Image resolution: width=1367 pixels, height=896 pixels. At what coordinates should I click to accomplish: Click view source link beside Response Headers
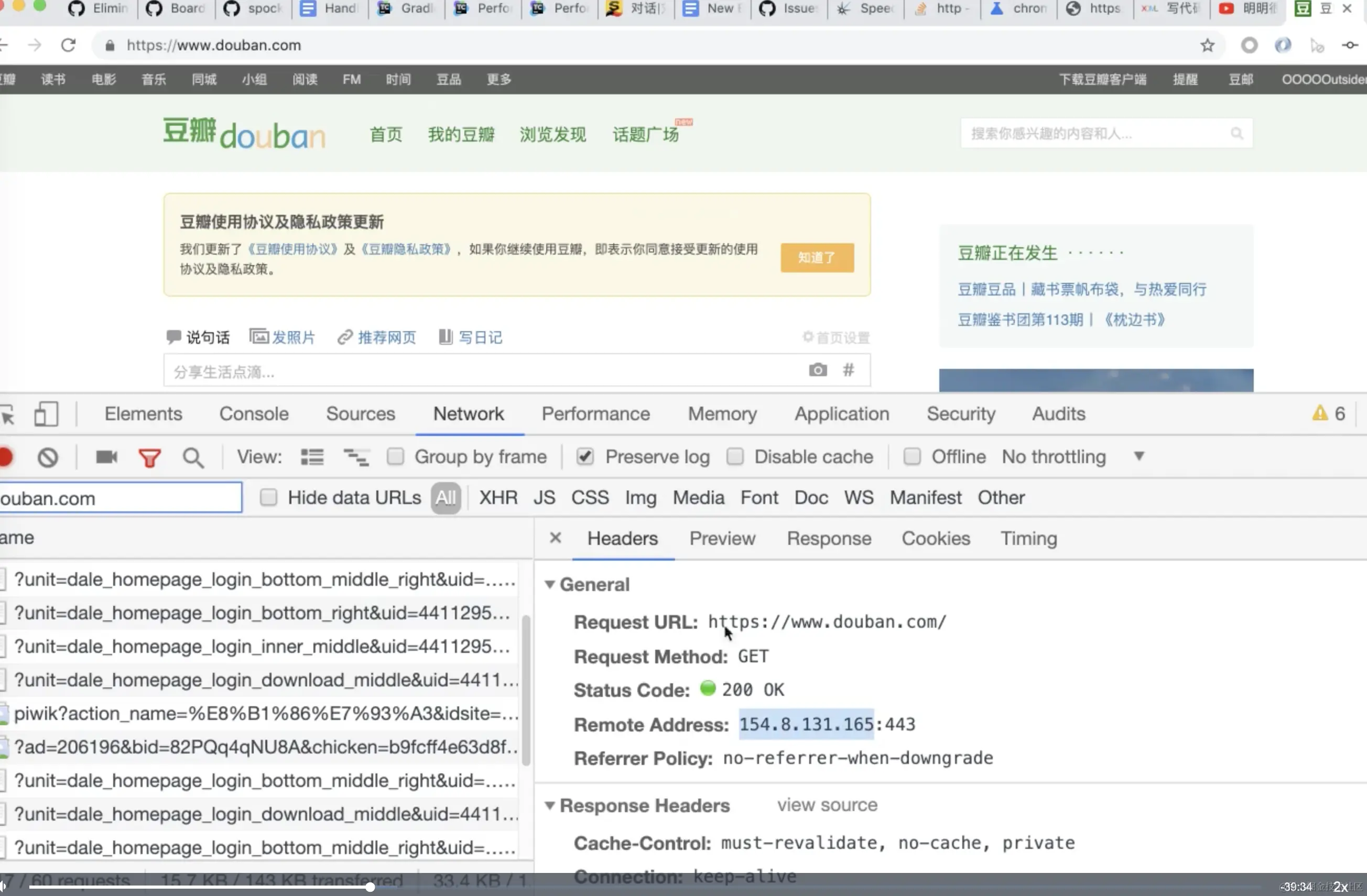(827, 805)
